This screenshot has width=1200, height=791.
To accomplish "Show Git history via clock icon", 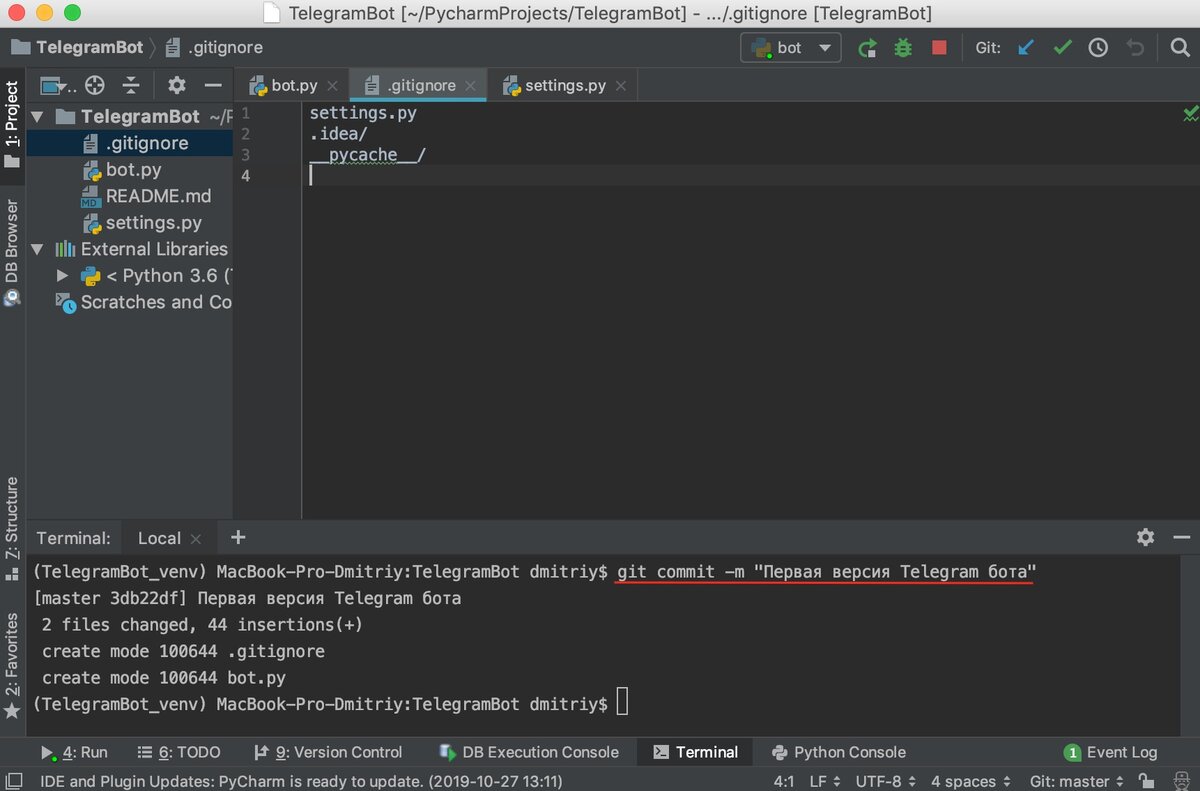I will click(x=1098, y=47).
